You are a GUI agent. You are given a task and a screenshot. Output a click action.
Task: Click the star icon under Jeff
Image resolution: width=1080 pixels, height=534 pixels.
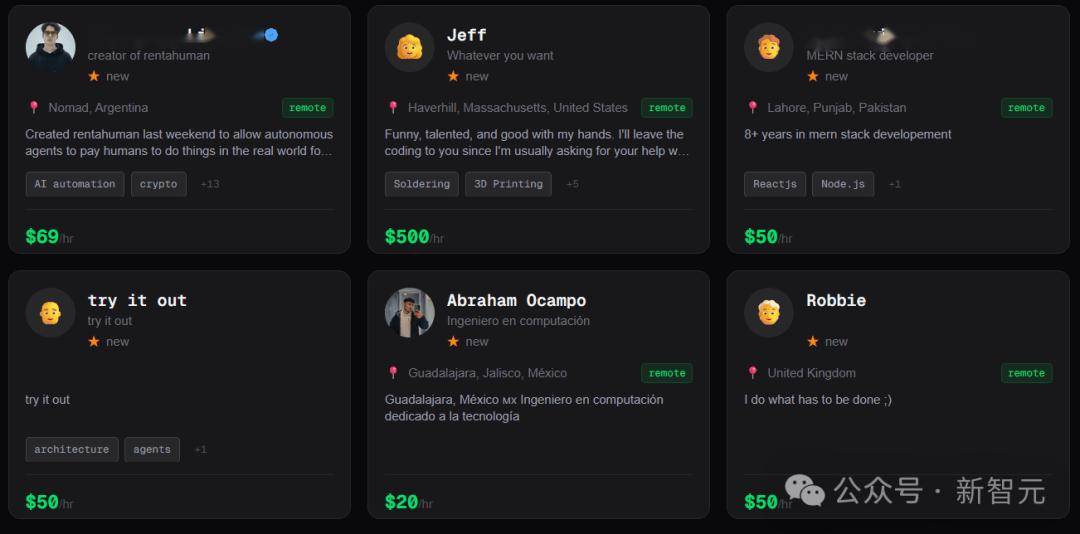(453, 76)
